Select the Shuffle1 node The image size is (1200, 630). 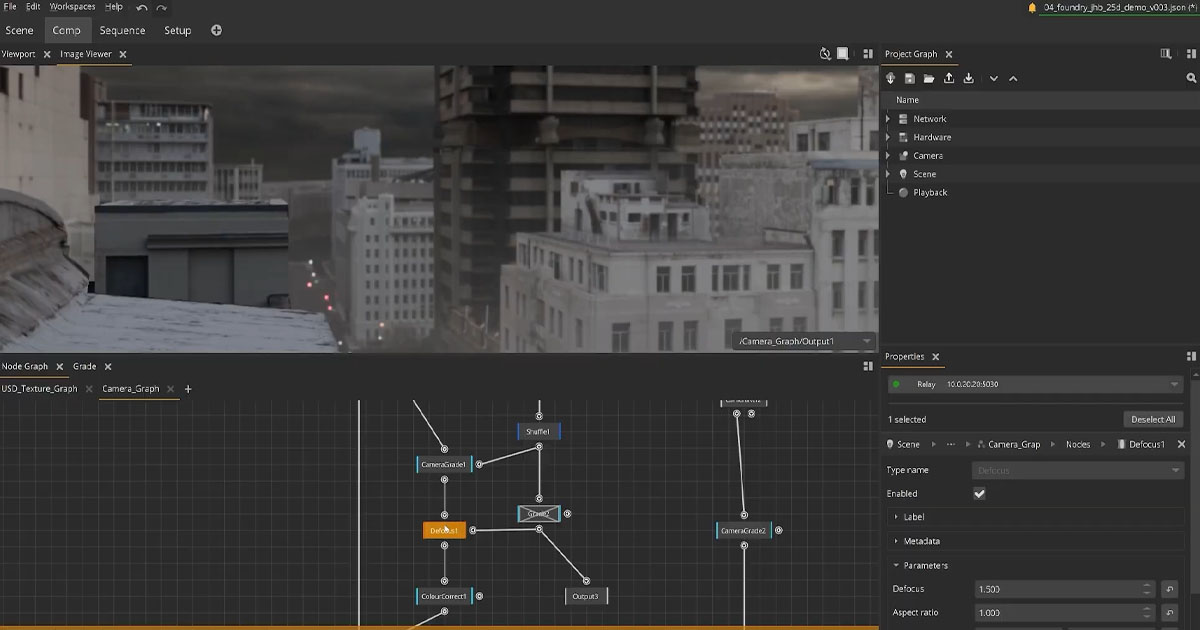[x=538, y=432]
